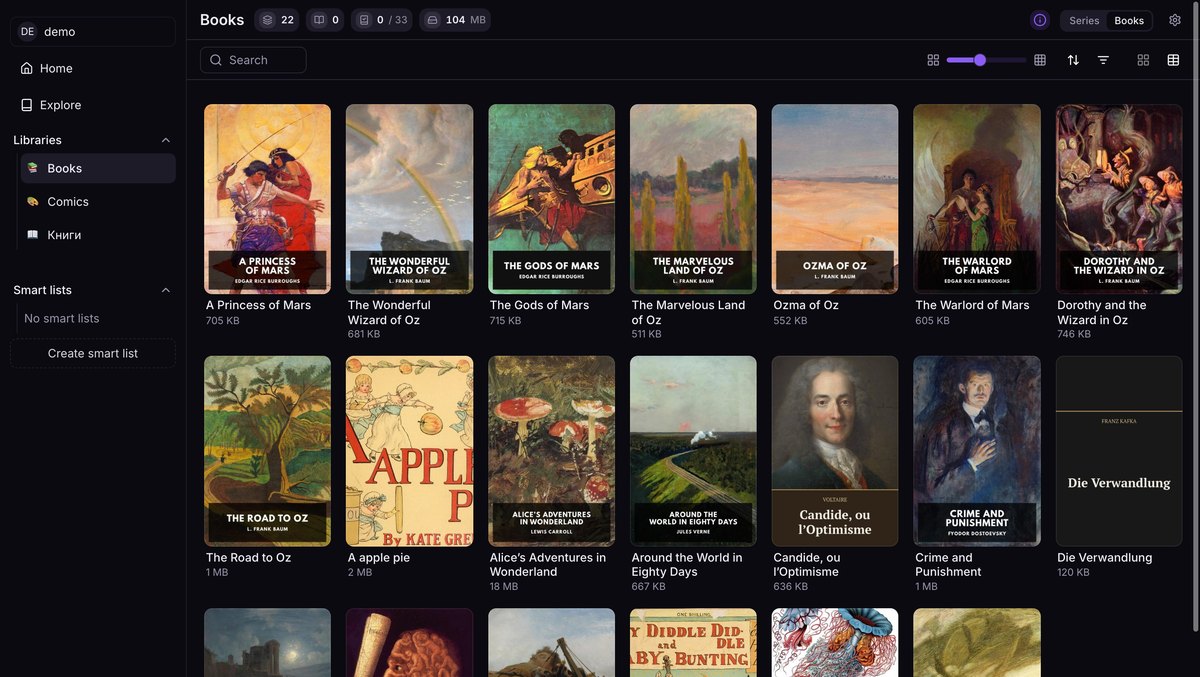The height and width of the screenshot is (677, 1200).
Task: Click the 104 MB storage size badge
Action: pos(455,20)
